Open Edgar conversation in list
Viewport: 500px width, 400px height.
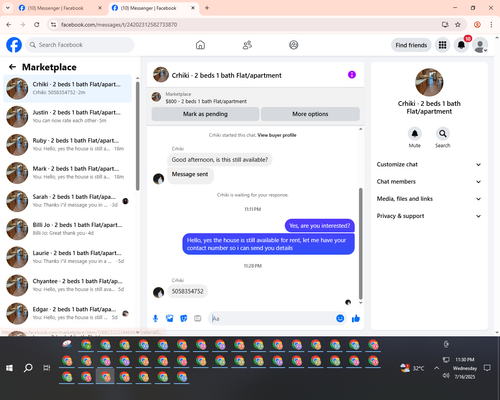(68, 313)
